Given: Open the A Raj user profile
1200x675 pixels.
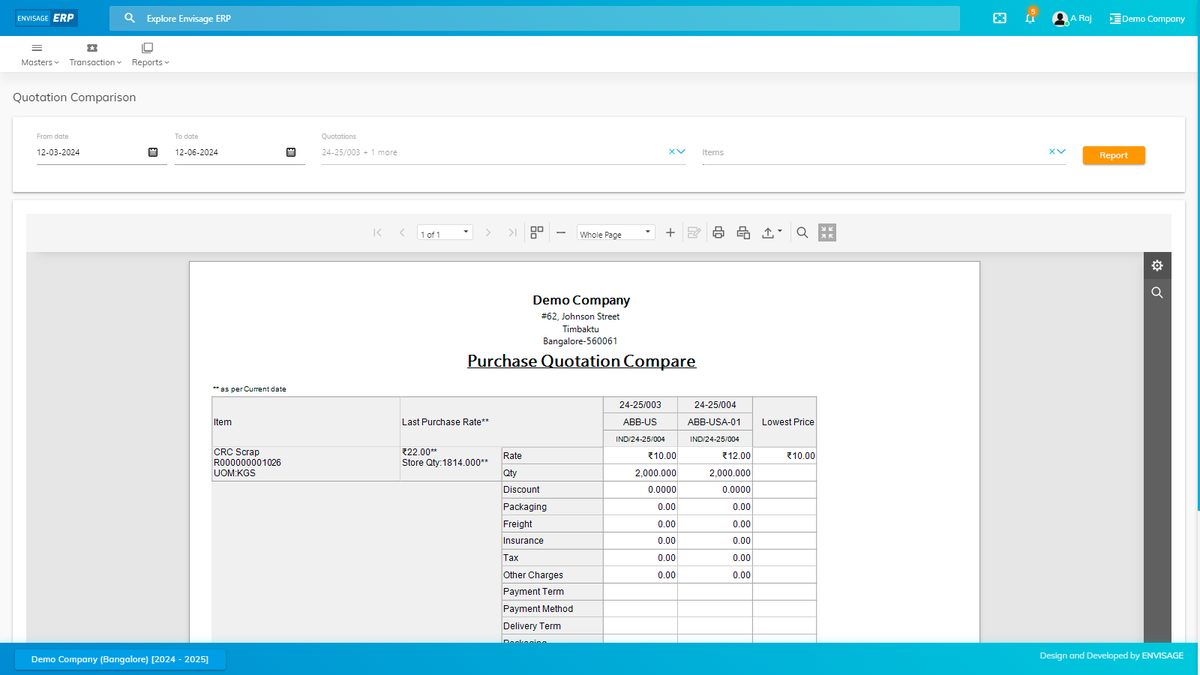Looking at the screenshot, I should point(1071,18).
